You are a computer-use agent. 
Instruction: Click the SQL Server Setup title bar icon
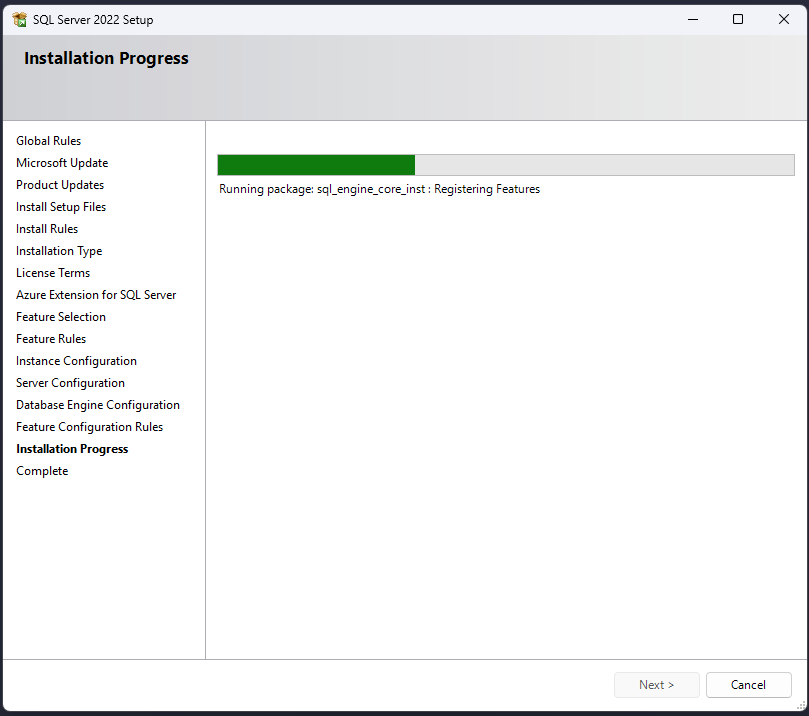pos(19,19)
